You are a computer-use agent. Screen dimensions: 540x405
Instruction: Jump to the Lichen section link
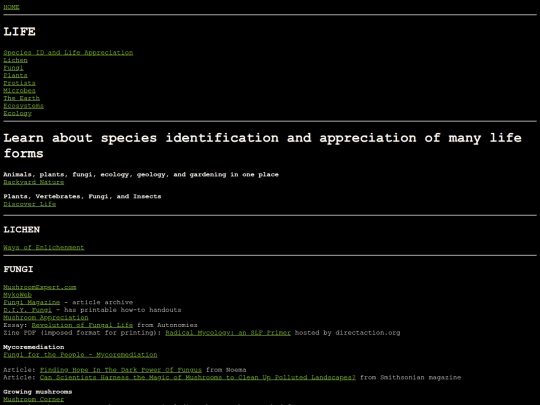(15, 60)
